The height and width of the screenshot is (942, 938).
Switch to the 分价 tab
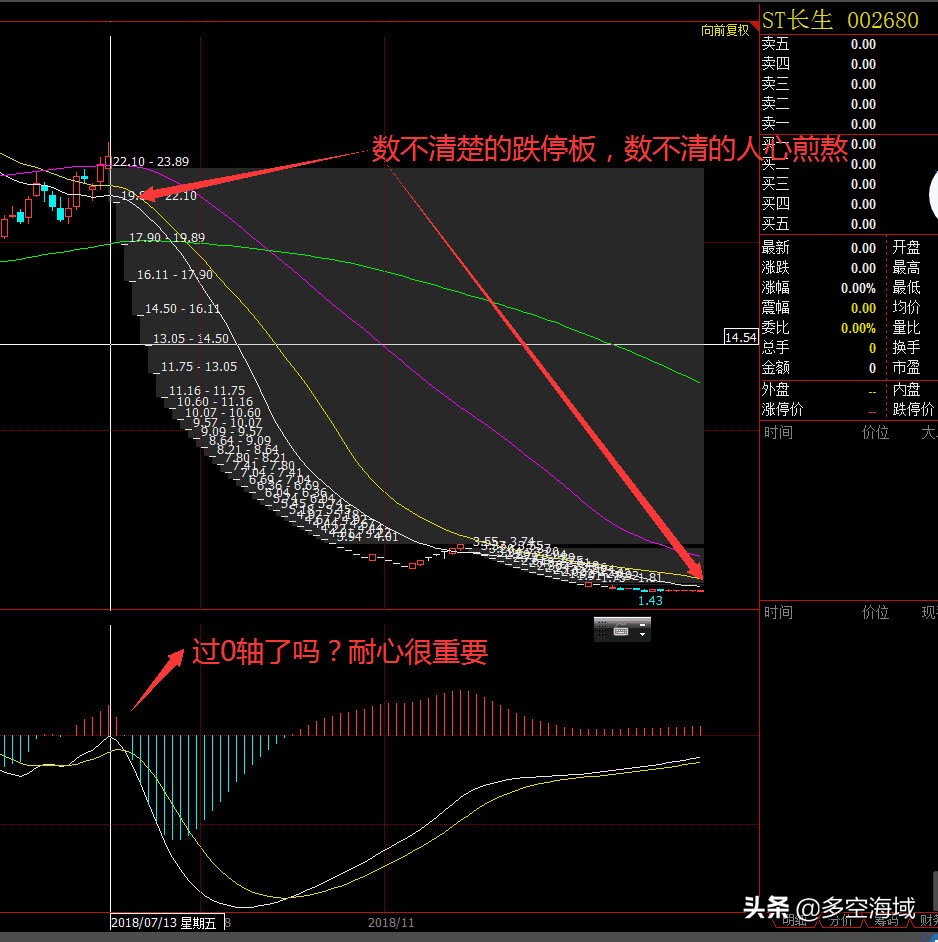pos(840,922)
